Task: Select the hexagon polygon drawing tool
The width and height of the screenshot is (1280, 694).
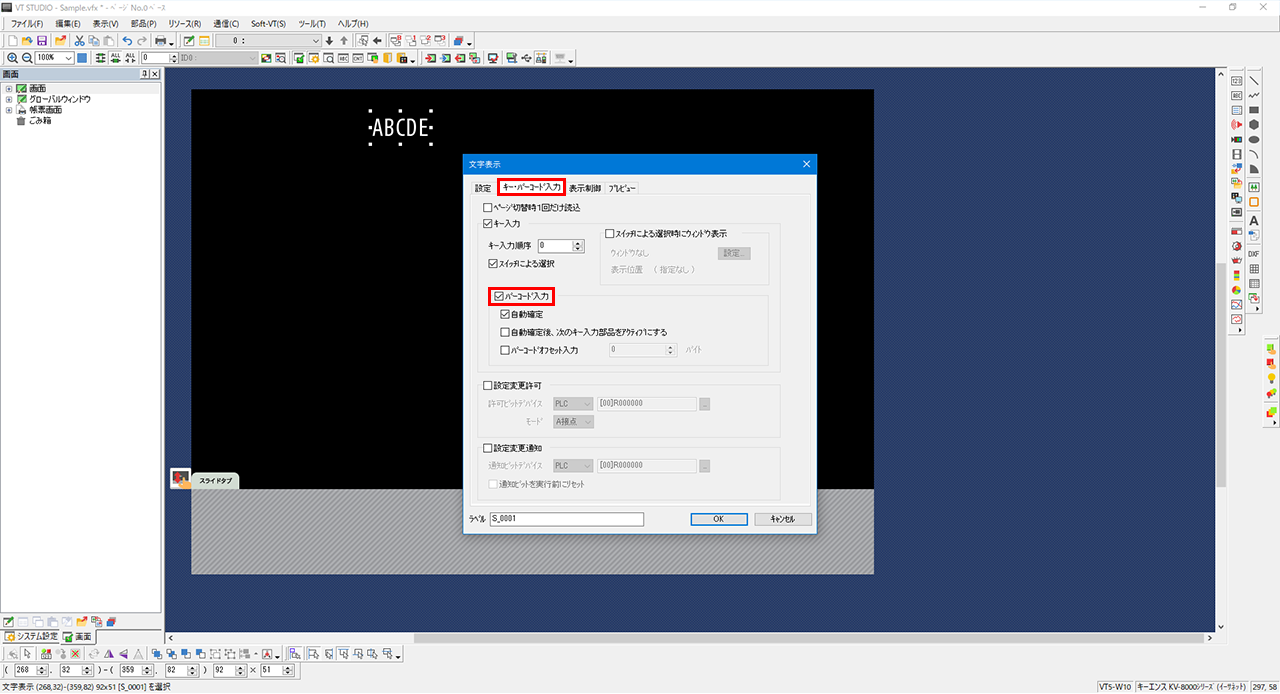Action: tap(1254, 125)
